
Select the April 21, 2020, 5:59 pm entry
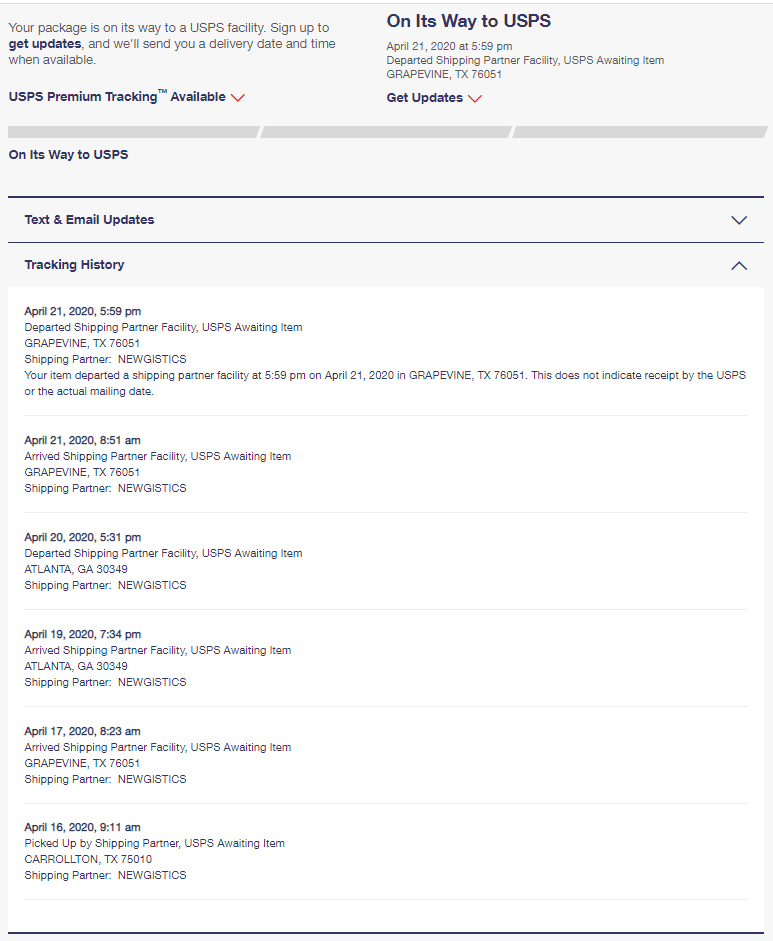pos(82,311)
